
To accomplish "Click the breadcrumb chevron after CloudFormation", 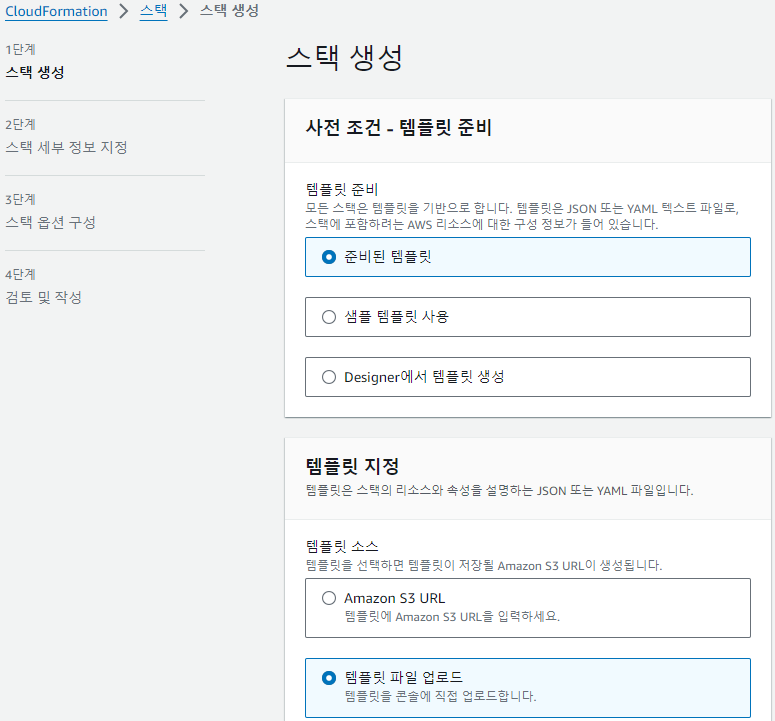I will click(124, 11).
